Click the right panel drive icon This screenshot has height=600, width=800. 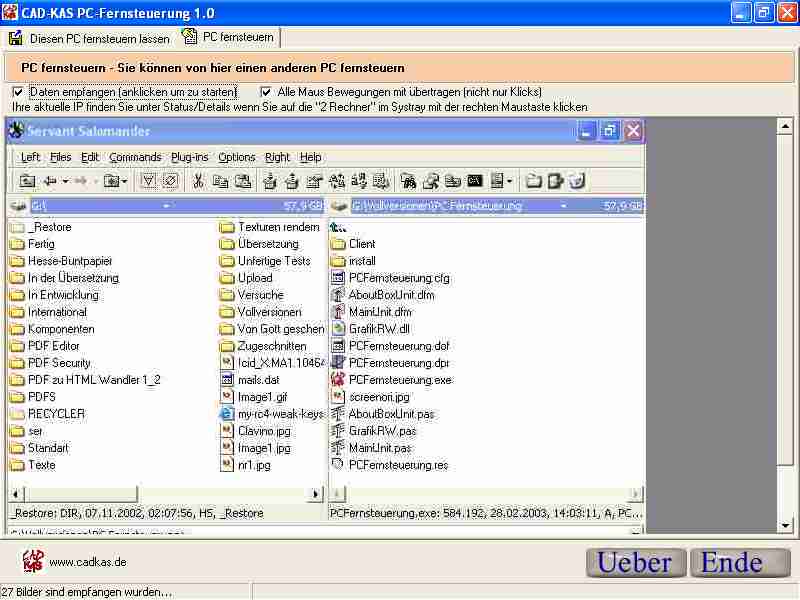[339, 206]
